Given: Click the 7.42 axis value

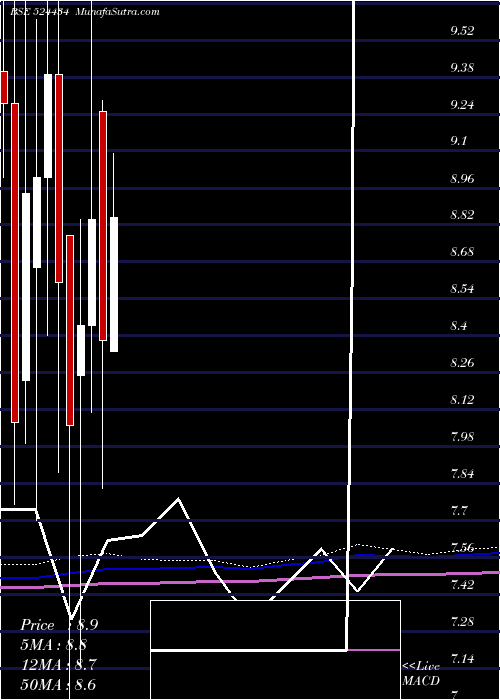Looking at the screenshot, I should [x=462, y=584].
